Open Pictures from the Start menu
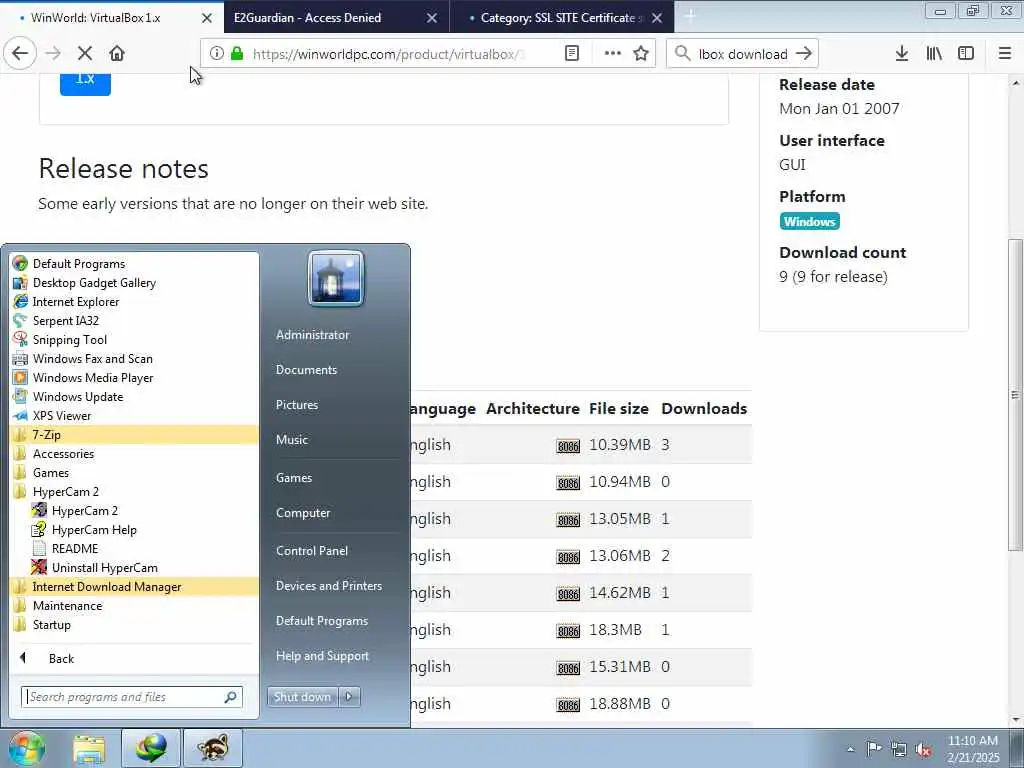The width and height of the screenshot is (1024, 768). [x=296, y=405]
